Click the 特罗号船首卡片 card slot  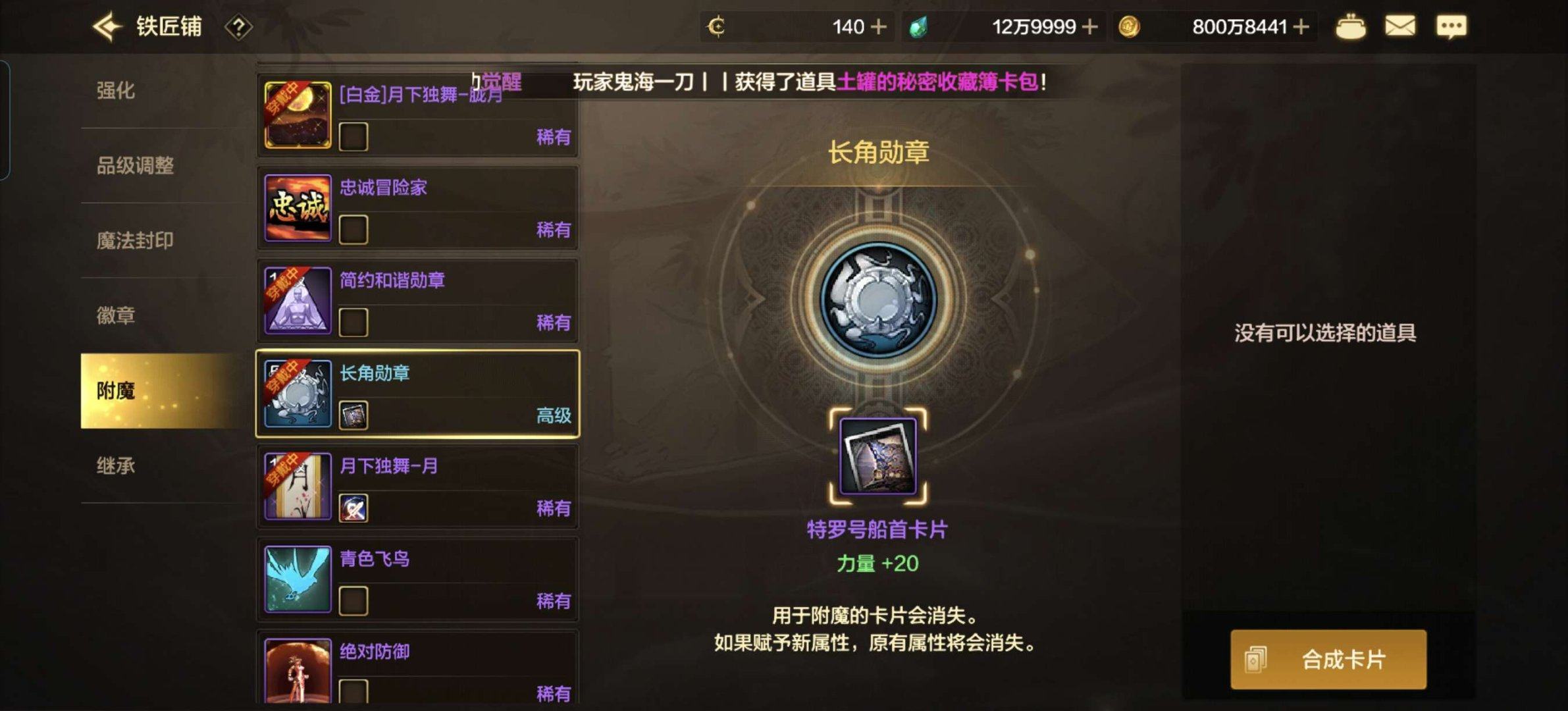[878, 456]
